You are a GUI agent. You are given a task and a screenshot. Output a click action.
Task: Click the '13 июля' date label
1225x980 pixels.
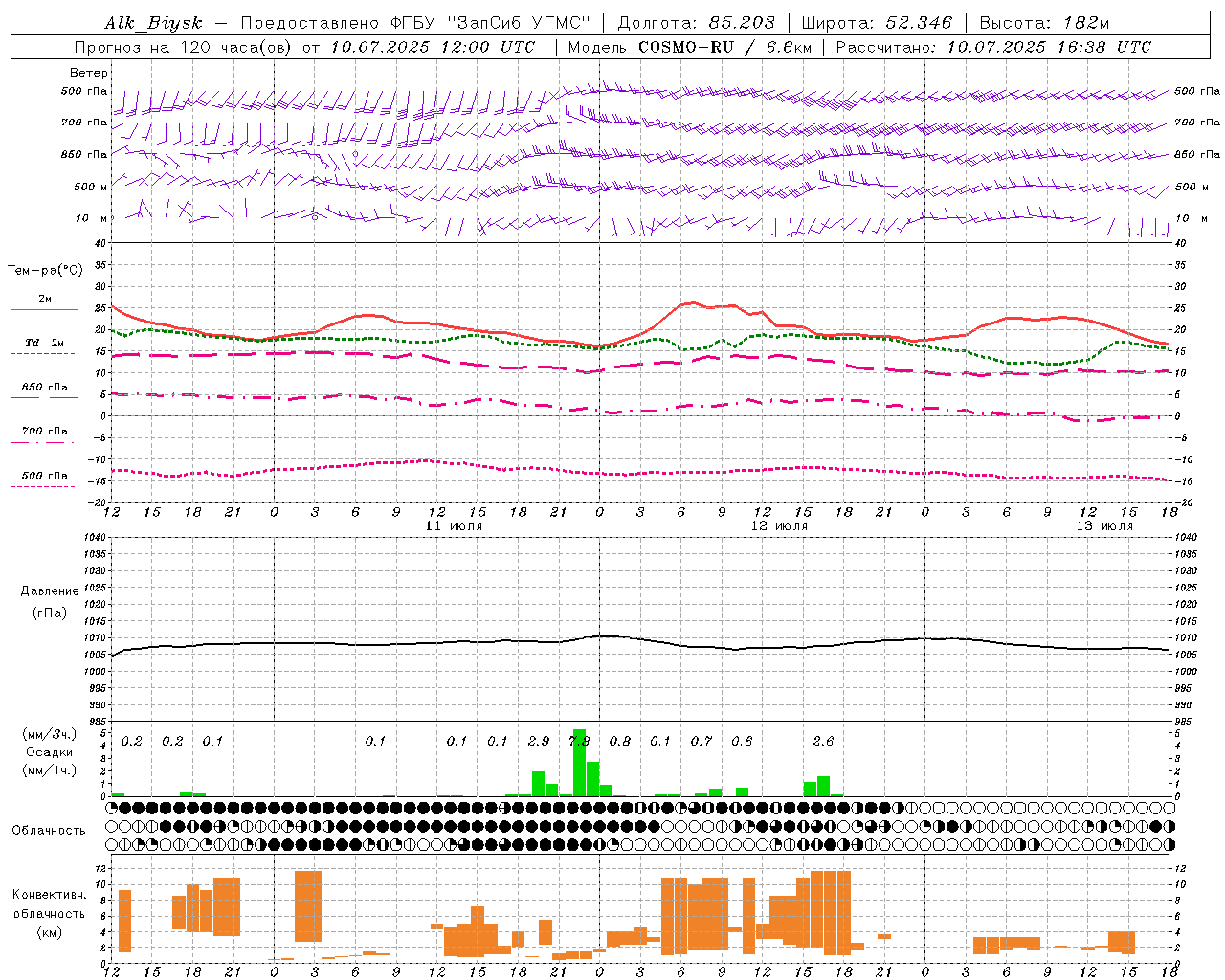[x=1104, y=526]
